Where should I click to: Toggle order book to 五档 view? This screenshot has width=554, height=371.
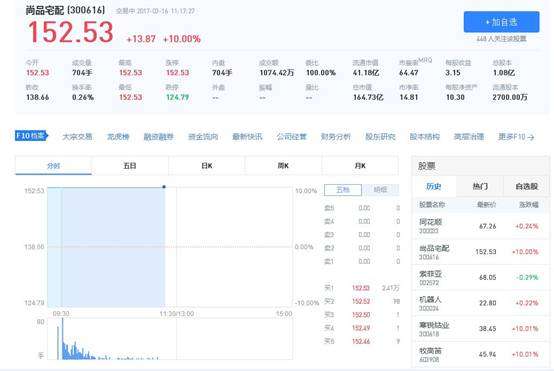[x=343, y=190]
